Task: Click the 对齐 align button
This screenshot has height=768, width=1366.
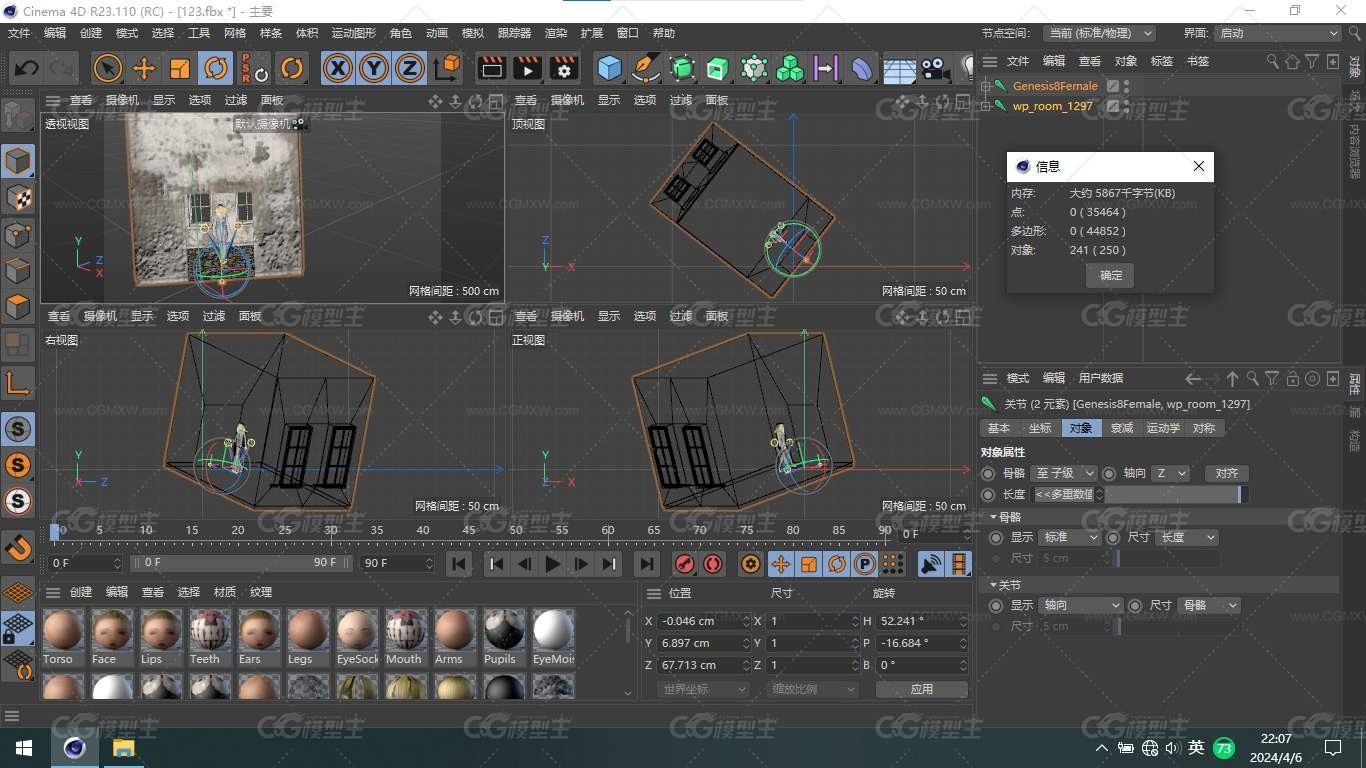Action: point(1227,473)
